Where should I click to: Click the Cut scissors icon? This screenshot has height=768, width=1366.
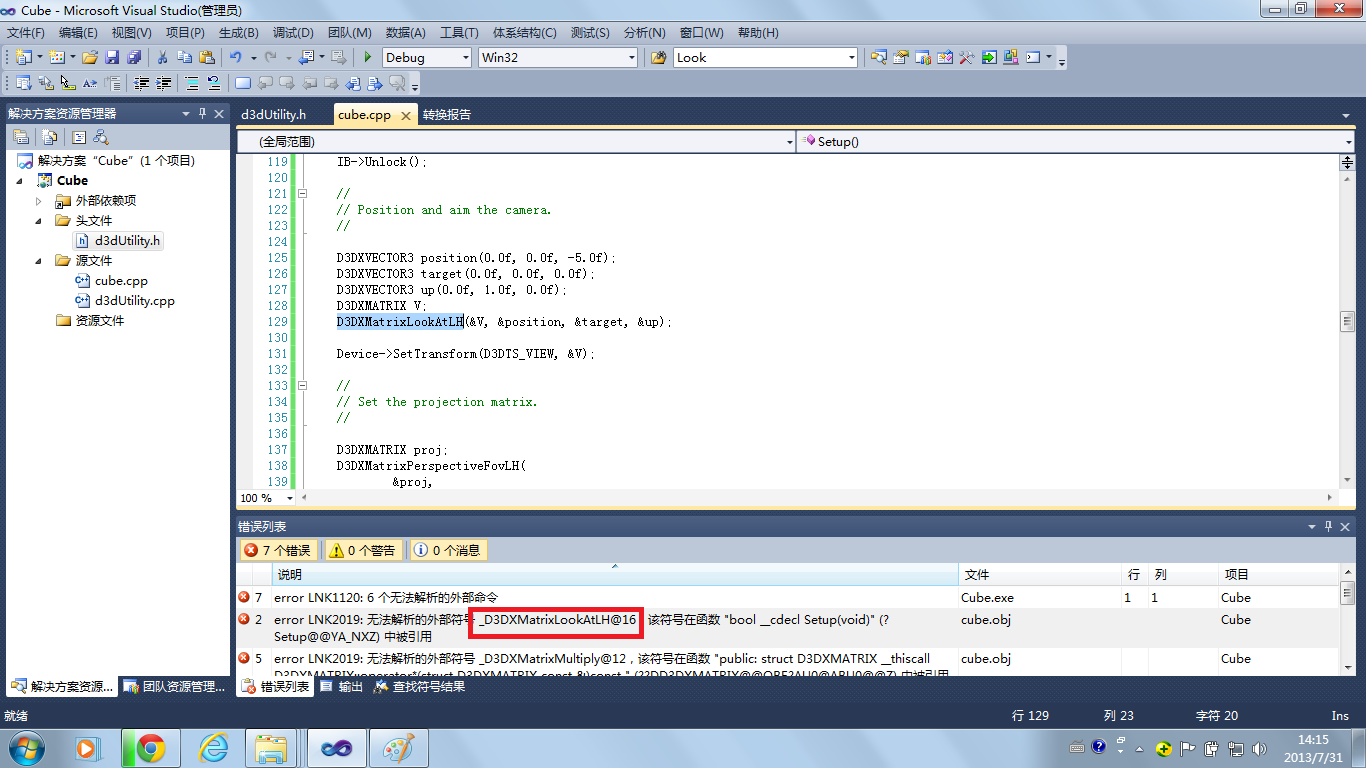click(x=162, y=58)
